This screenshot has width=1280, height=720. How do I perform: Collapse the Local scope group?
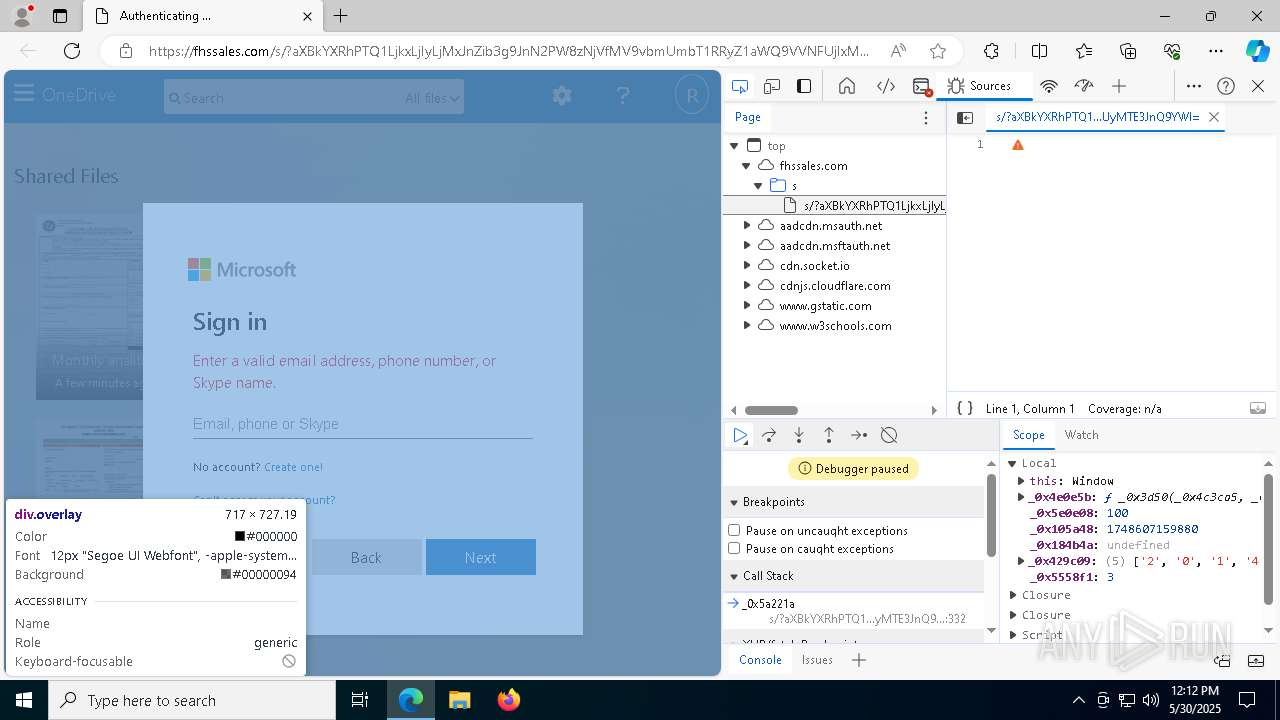1012,463
